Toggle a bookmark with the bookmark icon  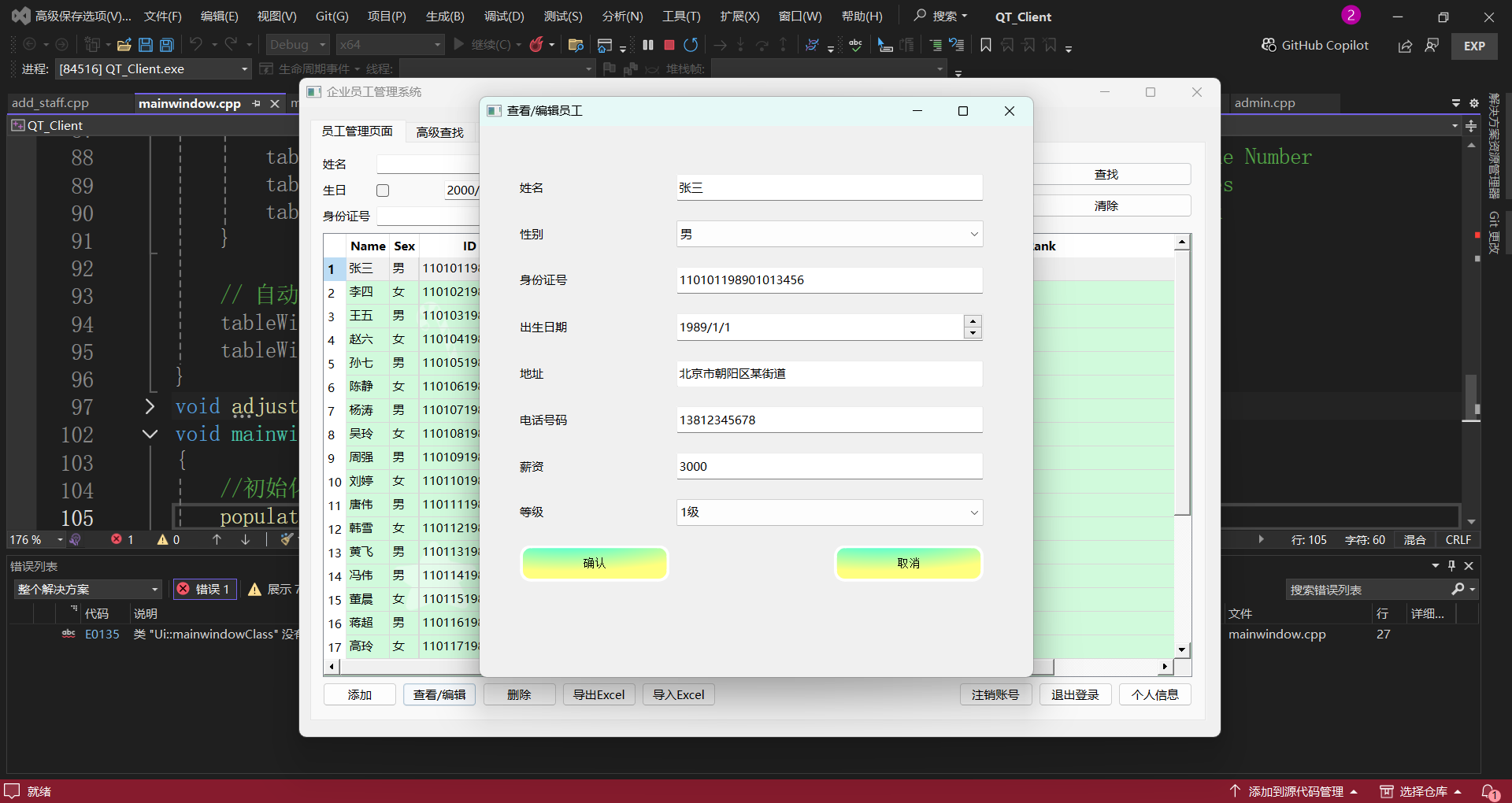pyautogui.click(x=985, y=45)
